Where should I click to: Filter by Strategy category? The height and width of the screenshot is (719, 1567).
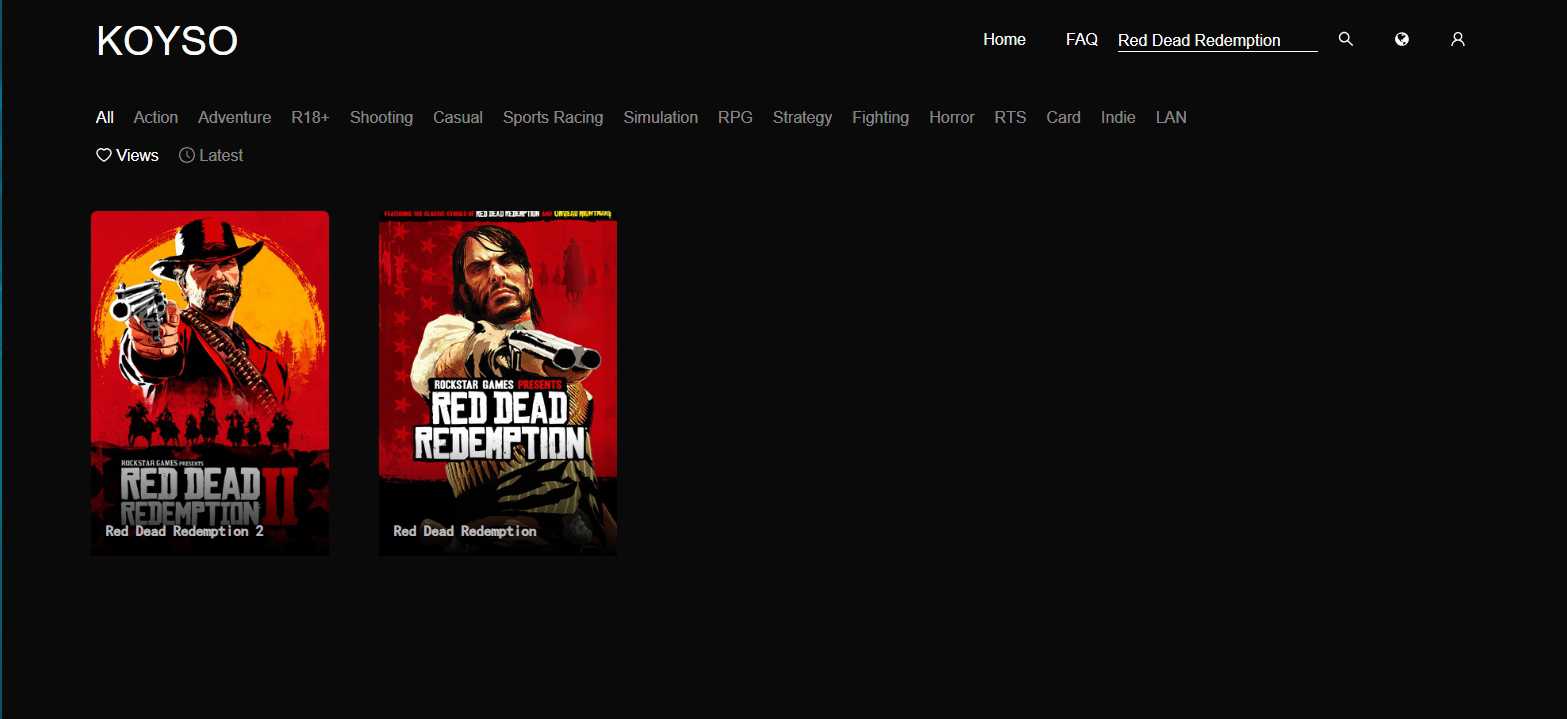[802, 117]
